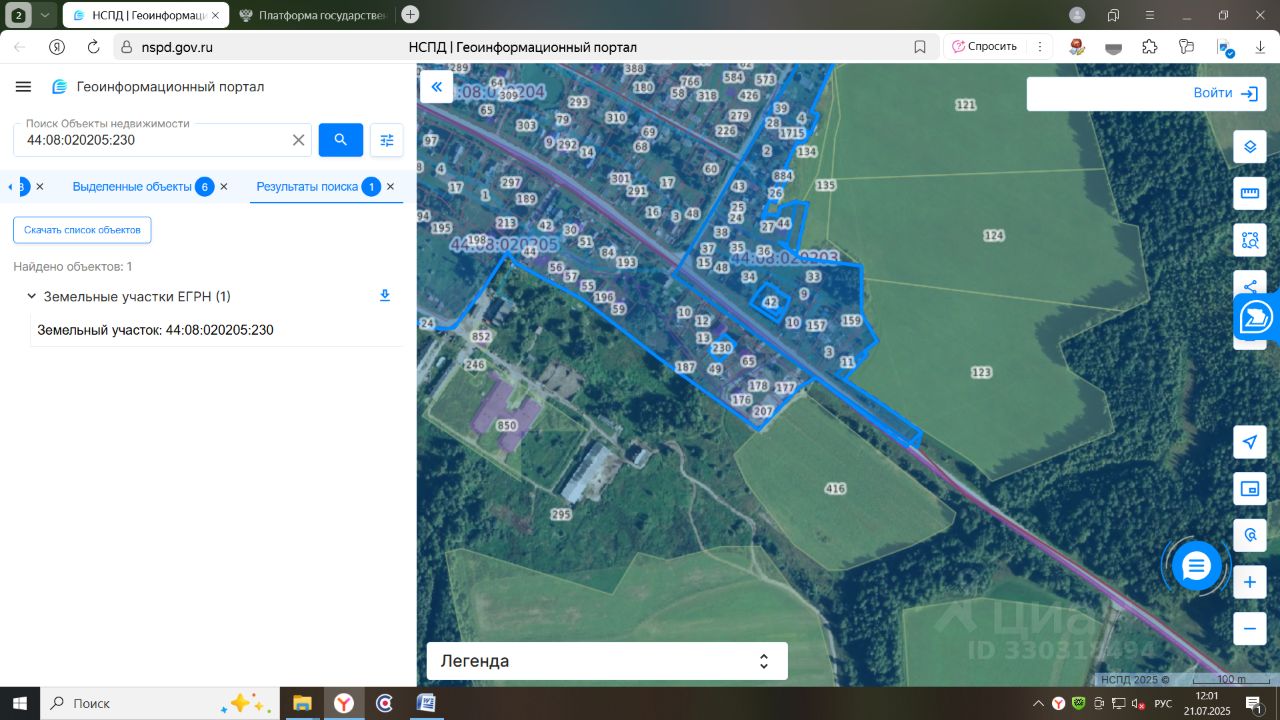Image resolution: width=1280 pixels, height=720 pixels.
Task: Click the blue search magnifier button
Action: click(x=341, y=140)
